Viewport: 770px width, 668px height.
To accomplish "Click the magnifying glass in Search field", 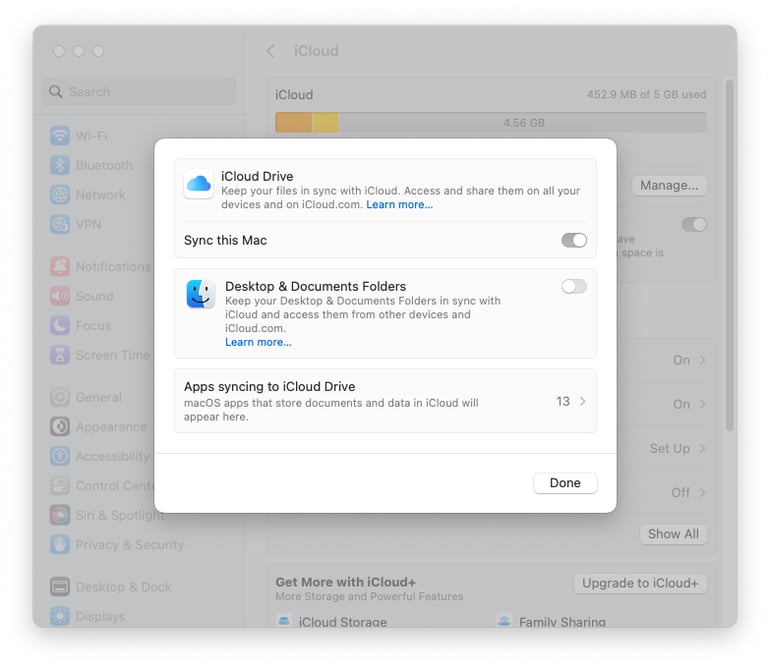I will coord(55,91).
